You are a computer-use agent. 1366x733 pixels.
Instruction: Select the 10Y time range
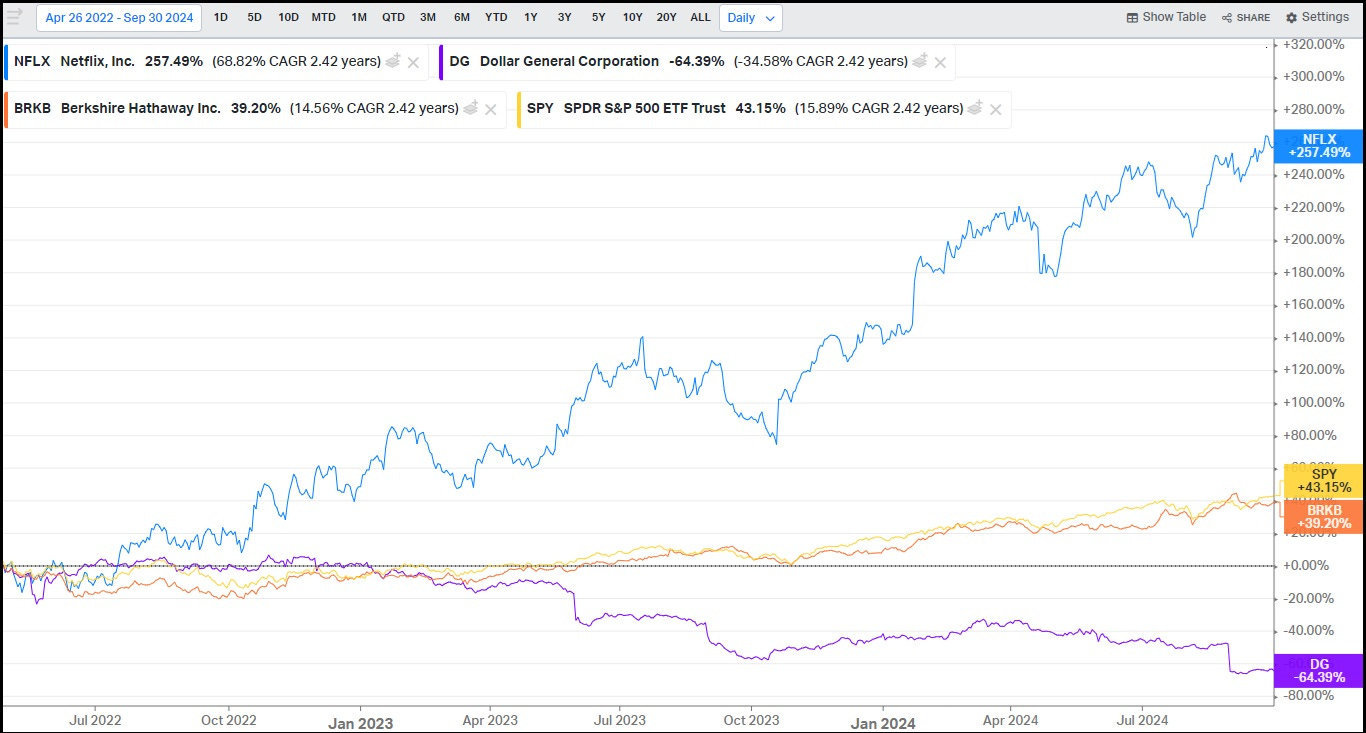(633, 18)
